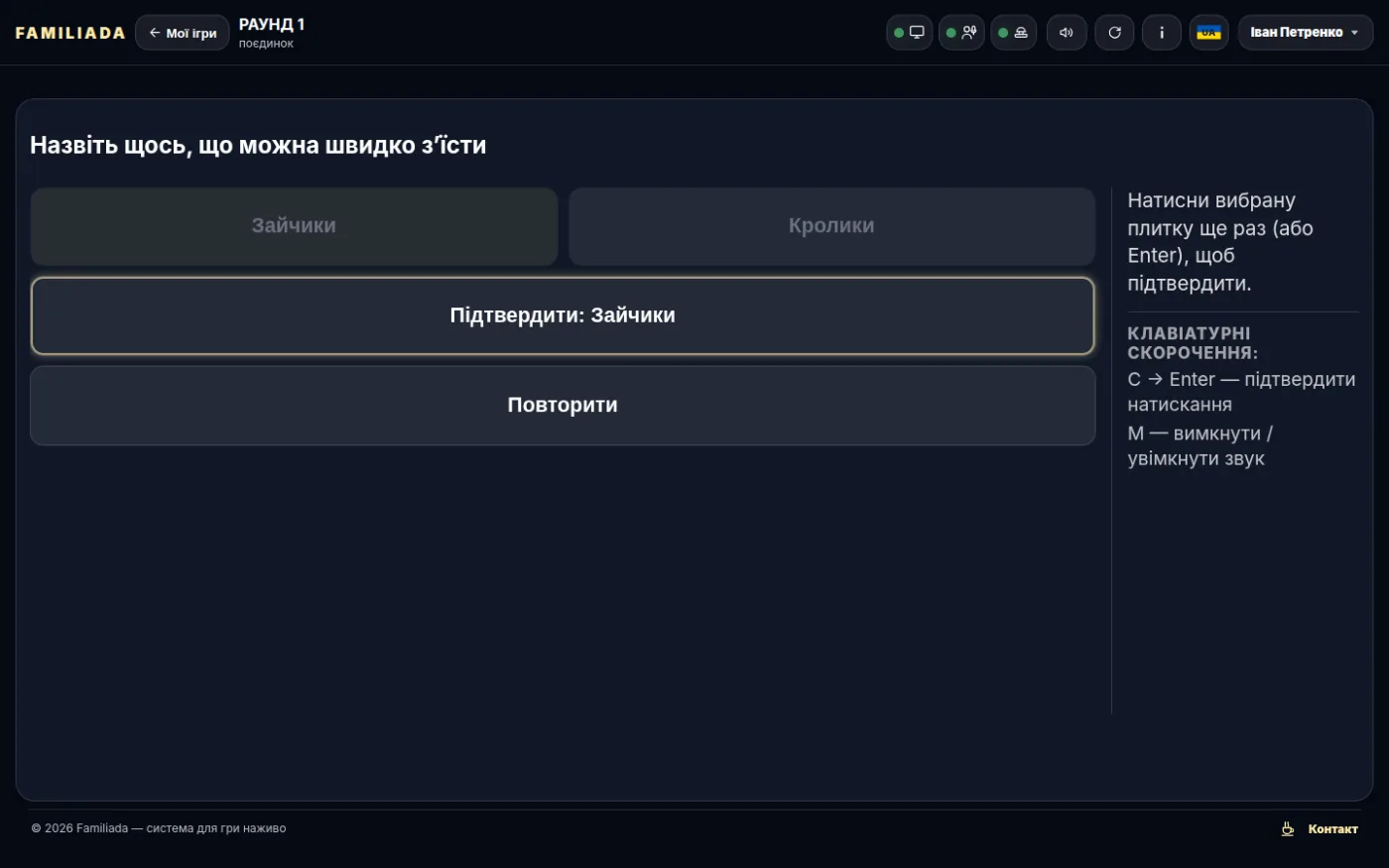Open the info "i" button
The height and width of the screenshot is (868, 1389).
[x=1162, y=33]
